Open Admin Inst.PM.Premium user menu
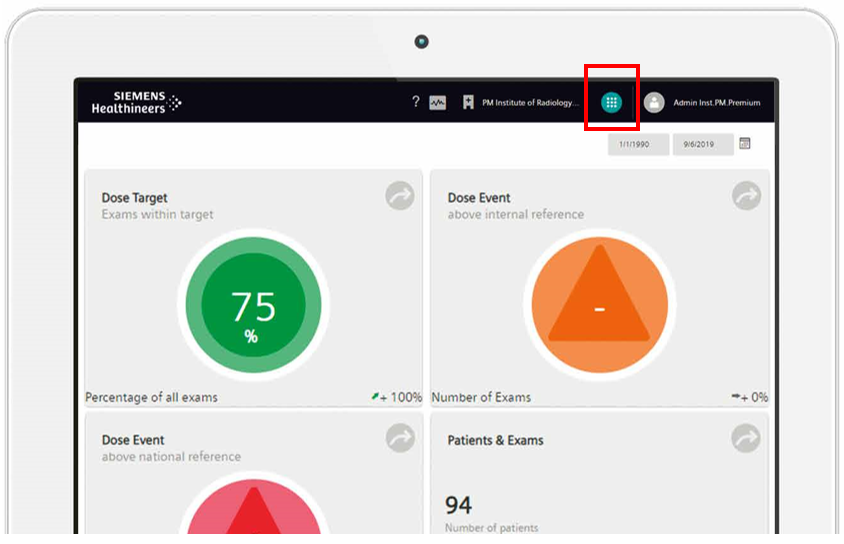The image size is (844, 544). [x=716, y=102]
